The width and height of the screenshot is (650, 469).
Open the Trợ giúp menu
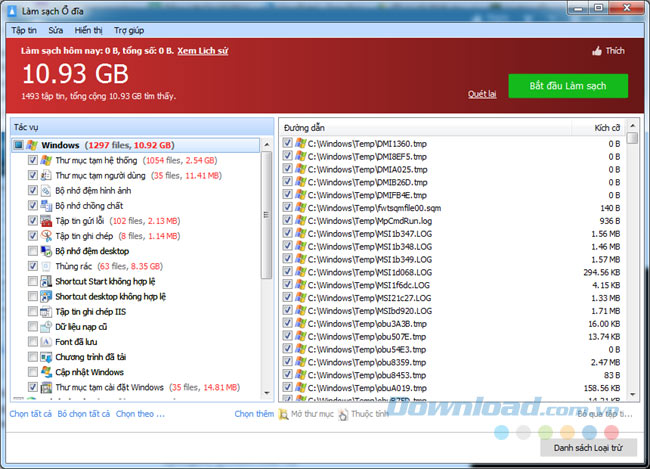pos(129,31)
